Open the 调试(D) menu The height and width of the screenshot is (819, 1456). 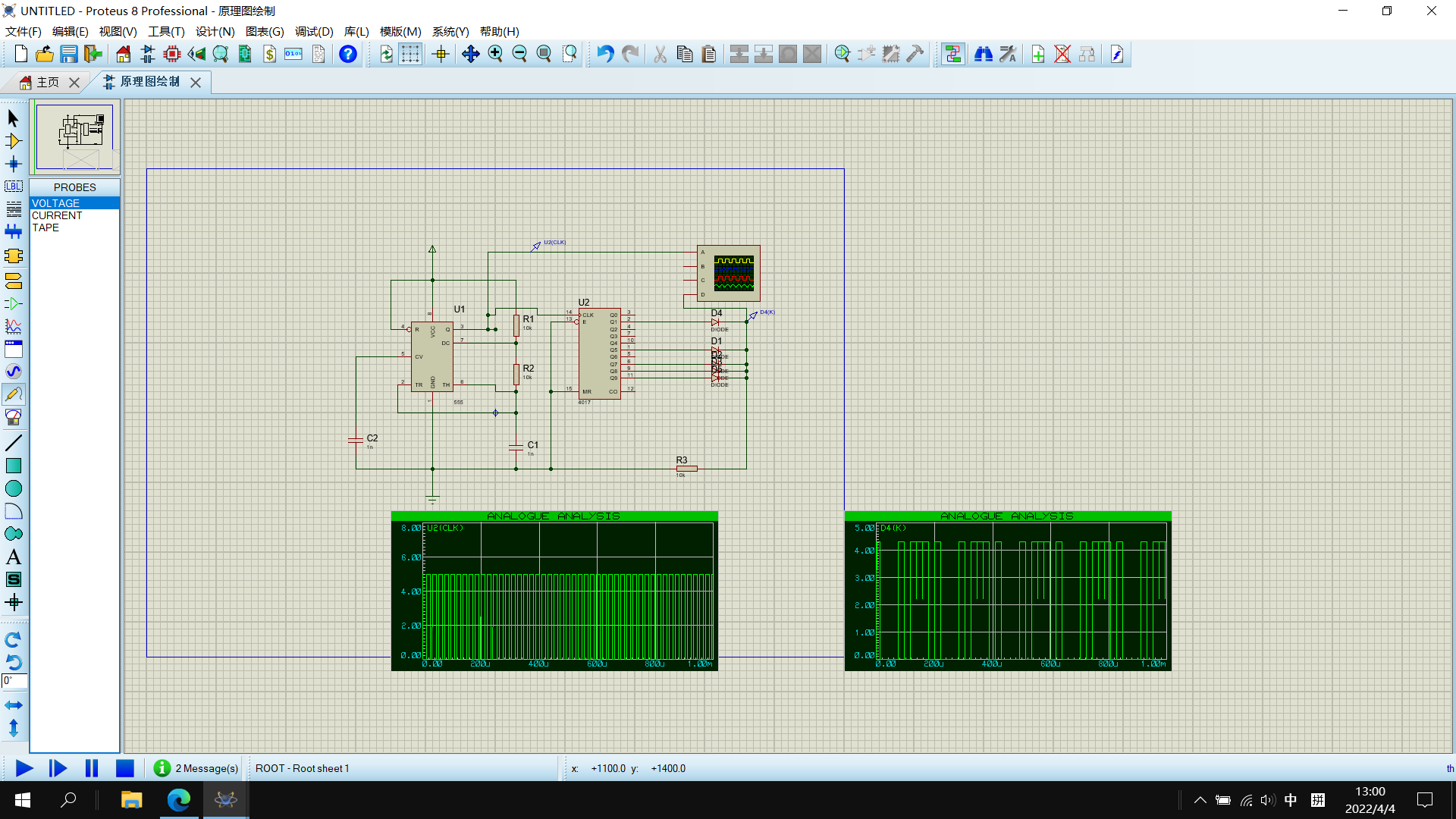pyautogui.click(x=314, y=31)
